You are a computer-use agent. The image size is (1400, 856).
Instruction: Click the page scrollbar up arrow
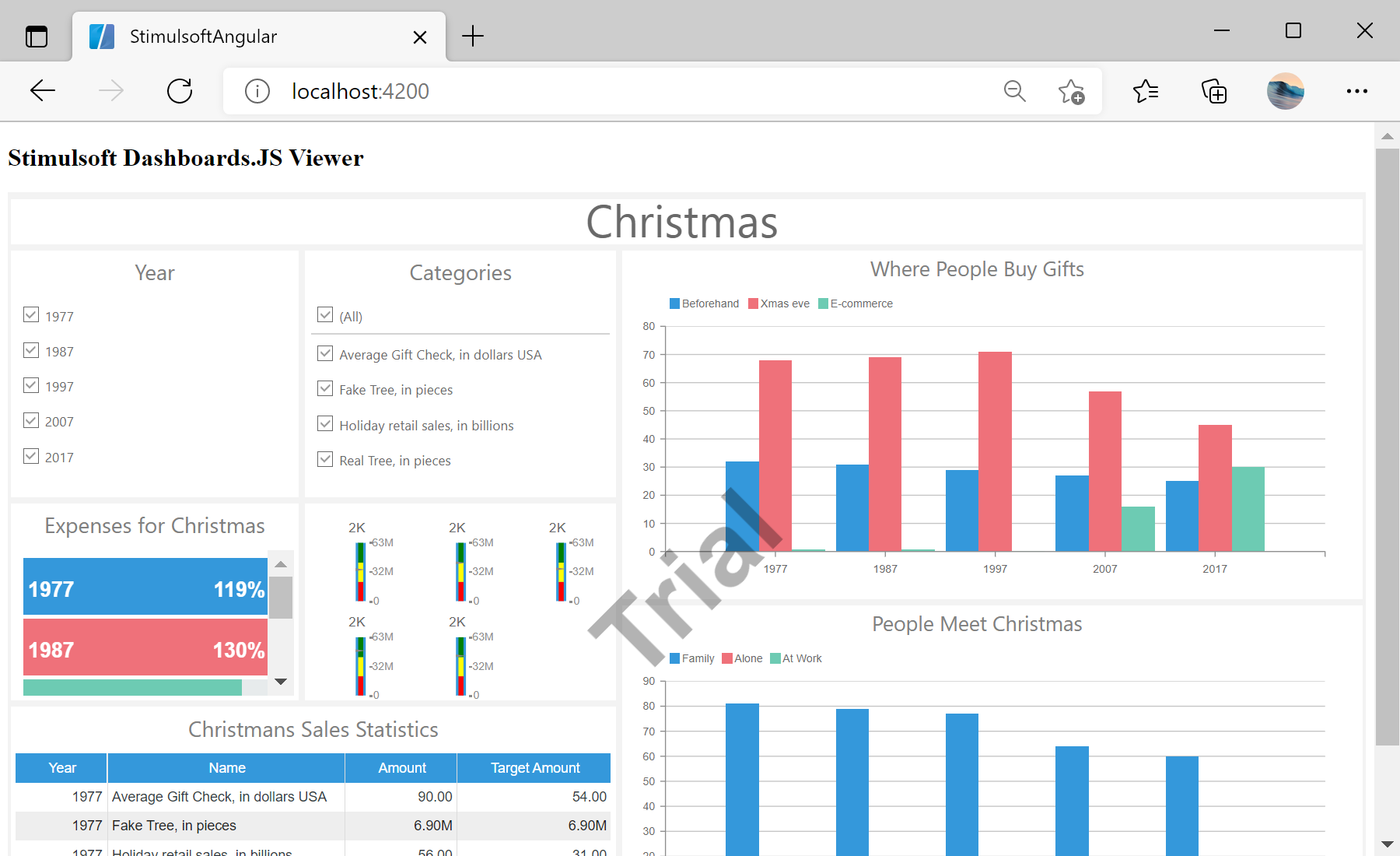tap(1388, 136)
